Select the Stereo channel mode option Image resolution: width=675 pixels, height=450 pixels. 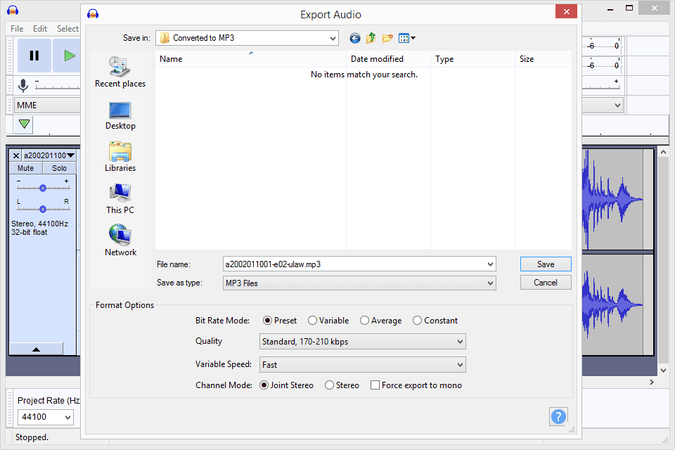[331, 385]
